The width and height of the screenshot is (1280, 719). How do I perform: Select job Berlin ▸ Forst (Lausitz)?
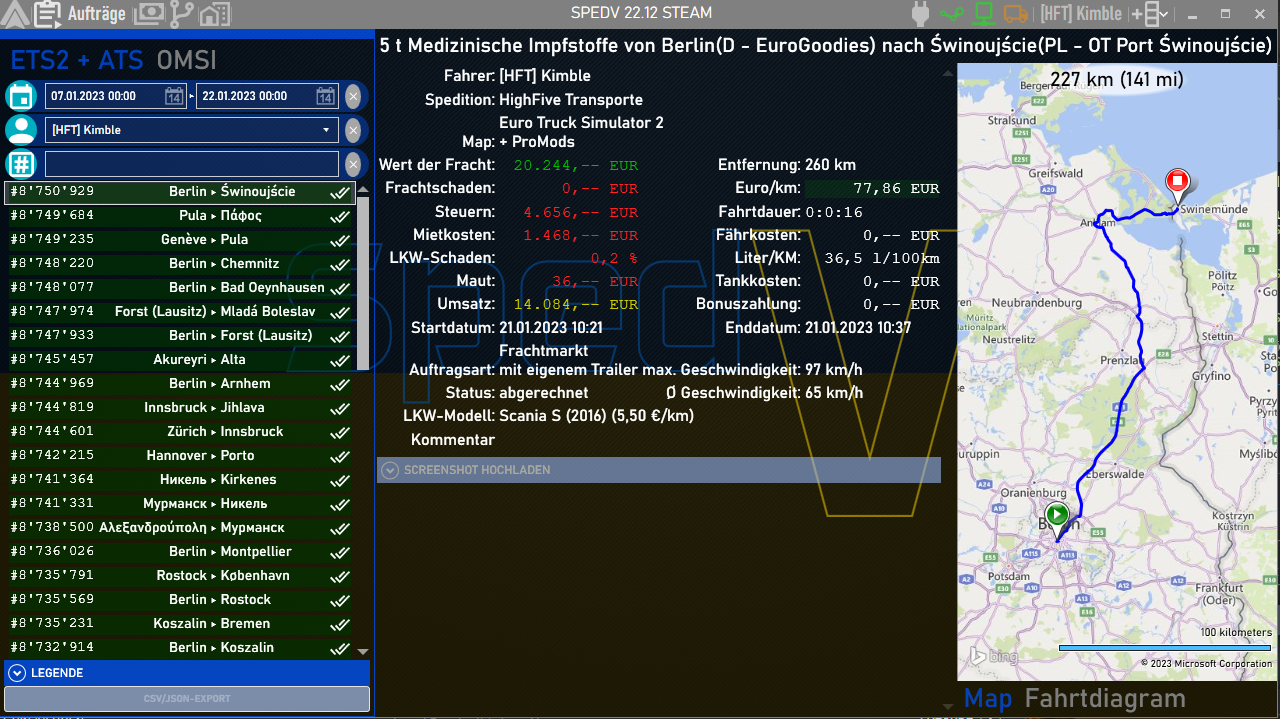(180, 336)
